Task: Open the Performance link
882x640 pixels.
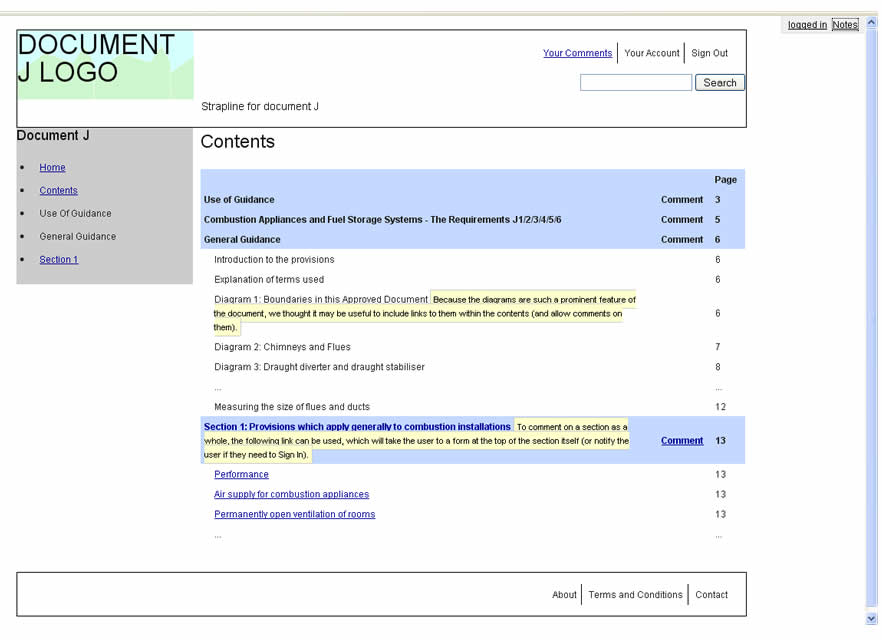Action: tap(241, 475)
